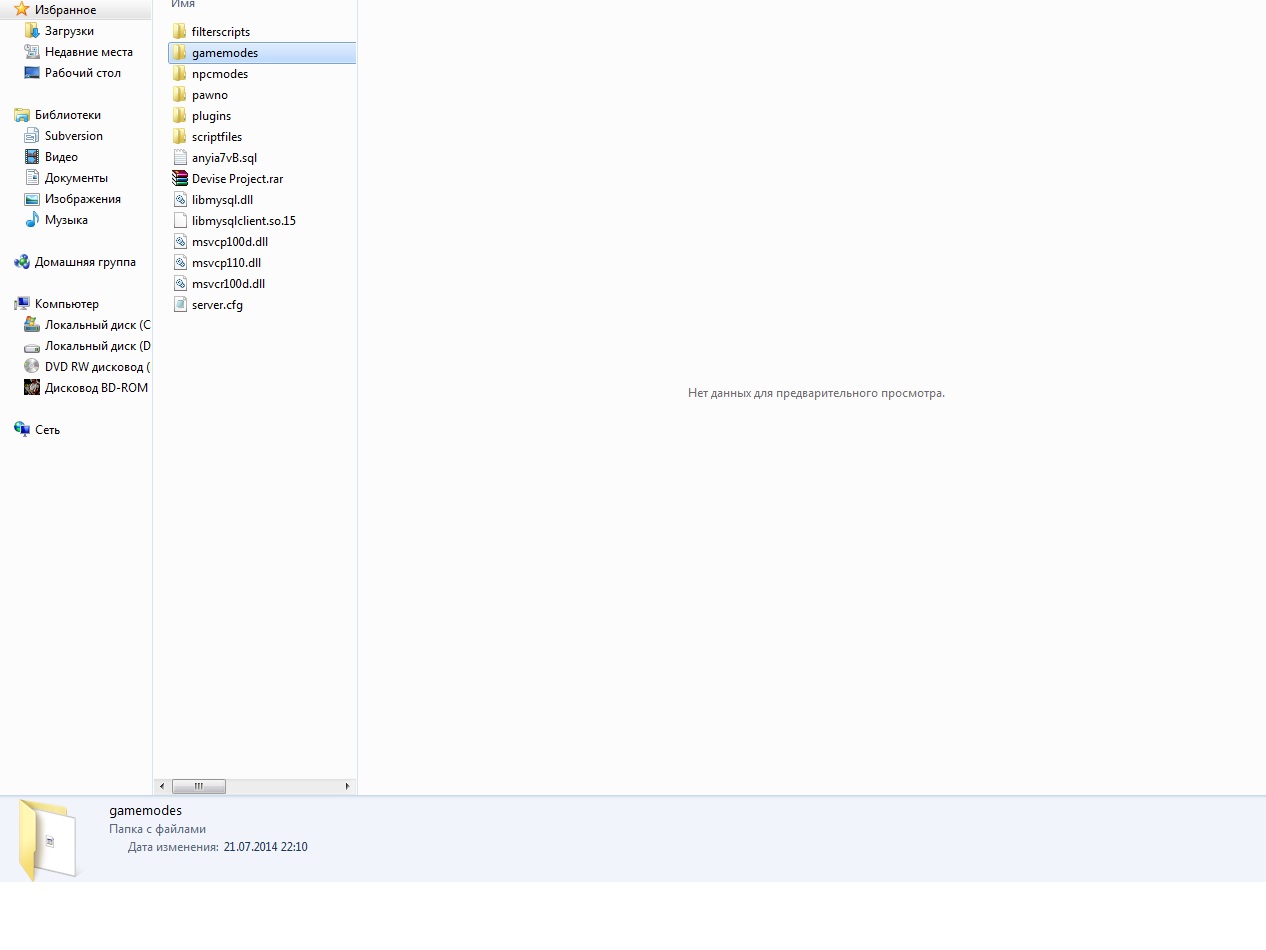Open the Видео library
Screen dimensions: 1266x950
[x=61, y=156]
